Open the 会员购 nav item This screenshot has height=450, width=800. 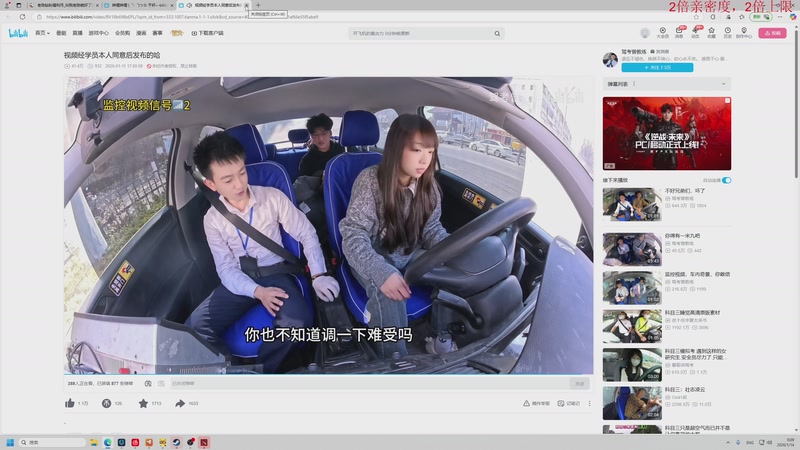(x=122, y=33)
